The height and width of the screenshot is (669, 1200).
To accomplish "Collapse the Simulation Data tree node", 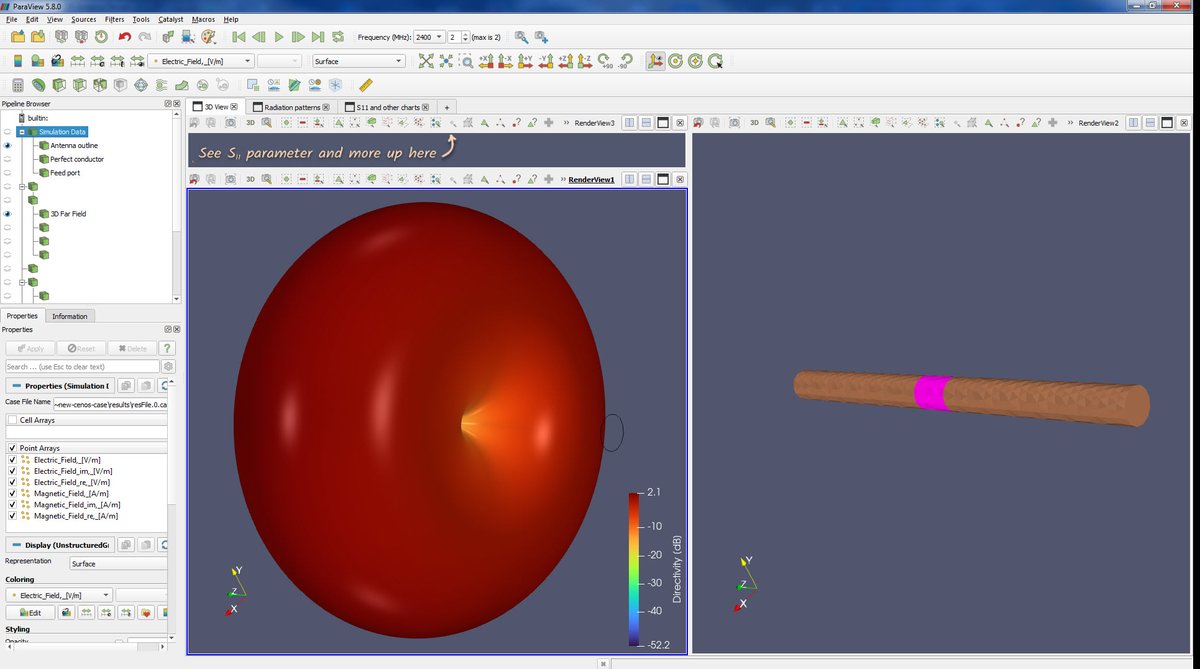I will point(21,132).
